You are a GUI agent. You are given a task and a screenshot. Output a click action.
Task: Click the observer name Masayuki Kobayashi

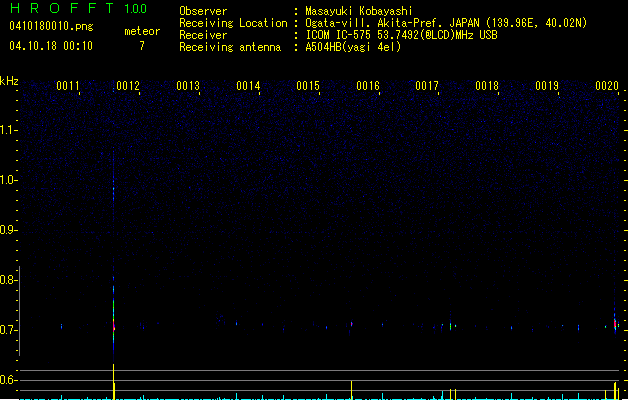point(359,11)
